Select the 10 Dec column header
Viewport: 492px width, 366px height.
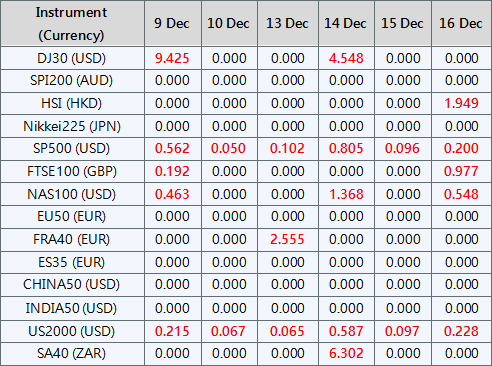(x=229, y=23)
